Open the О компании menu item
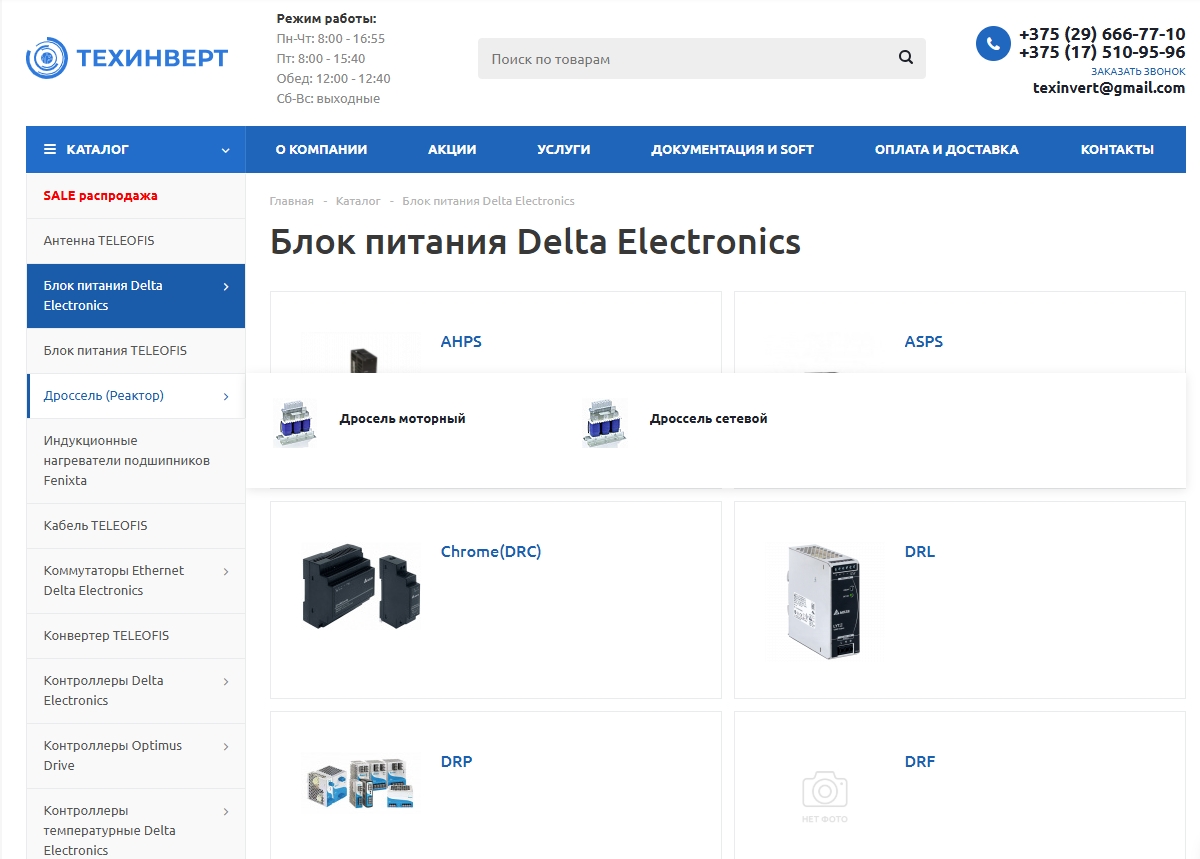 [321, 149]
